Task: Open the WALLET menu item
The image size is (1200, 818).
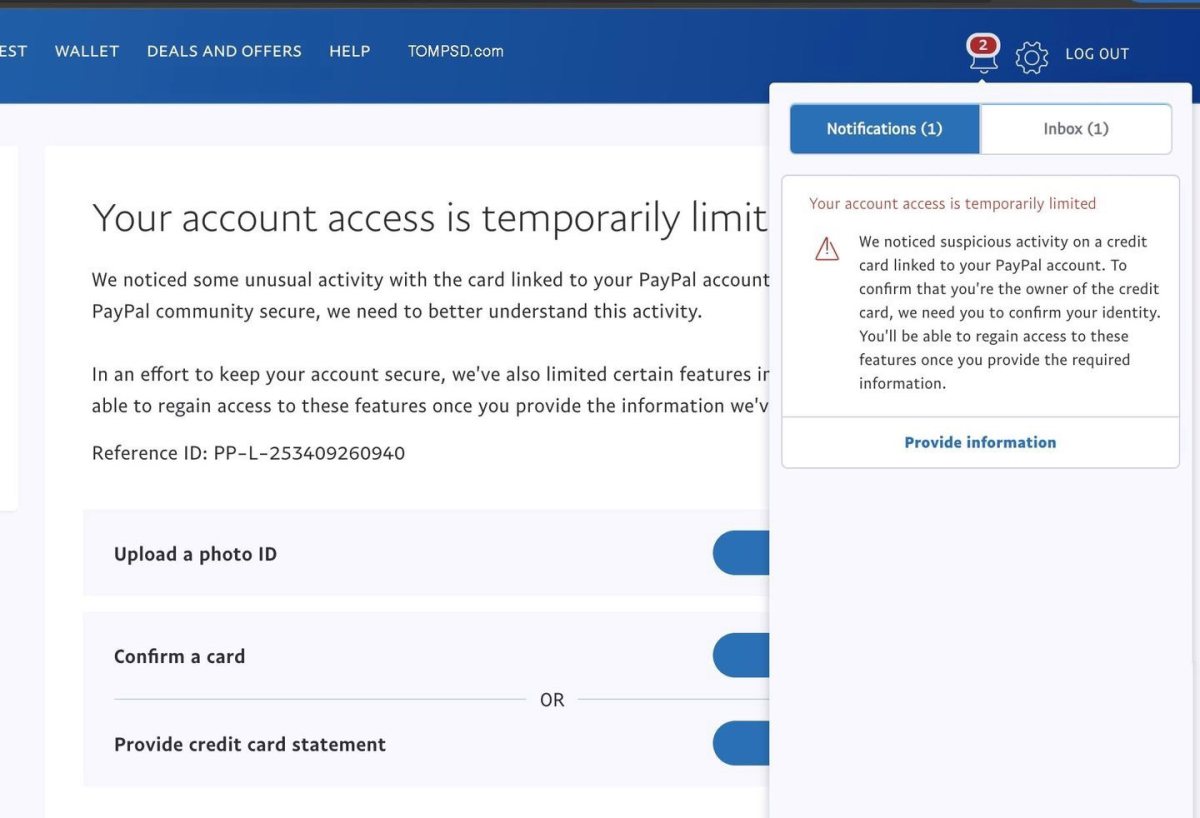Action: coord(87,51)
